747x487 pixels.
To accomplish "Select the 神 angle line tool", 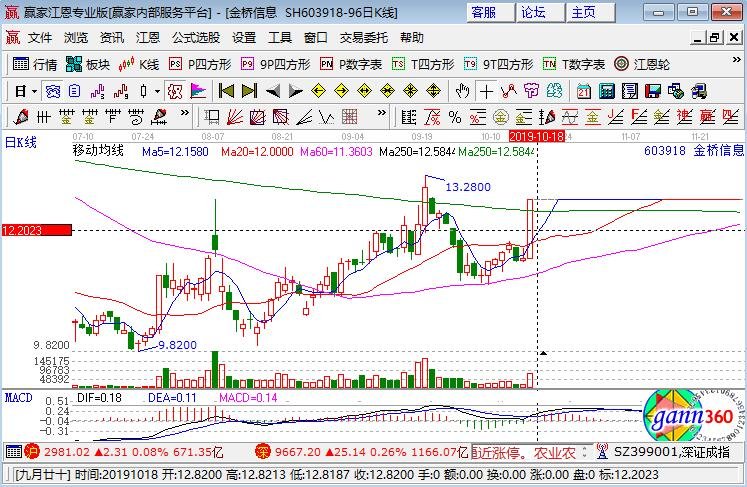I will pyautogui.click(x=684, y=117).
